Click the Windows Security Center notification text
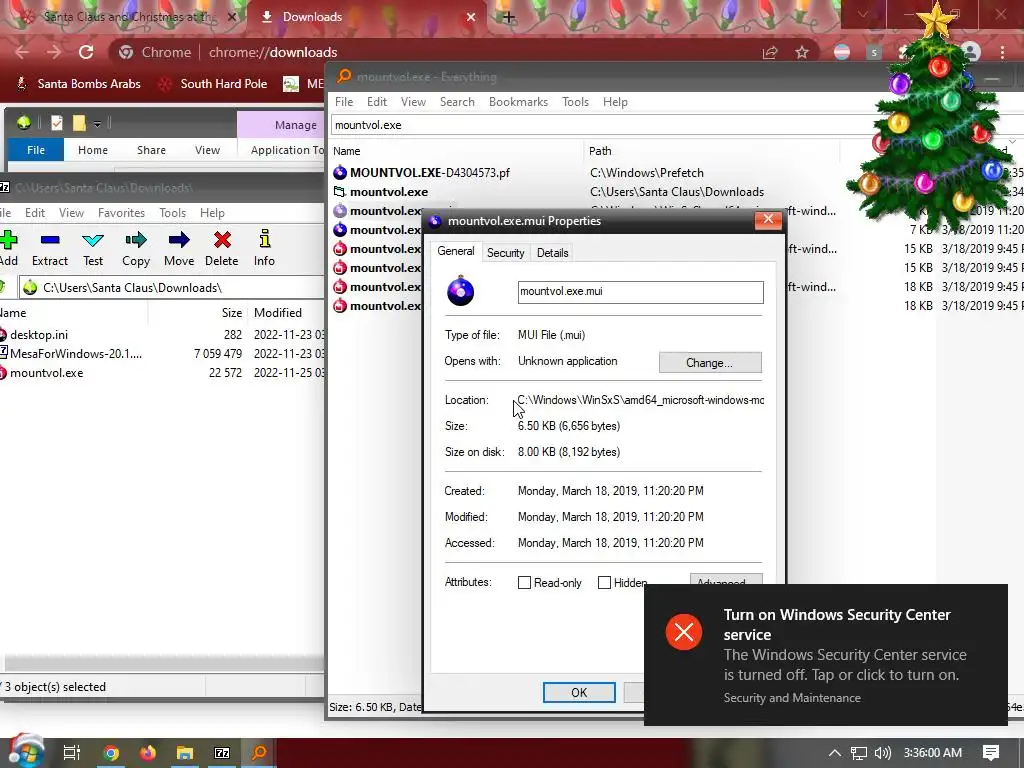The height and width of the screenshot is (768, 1024). click(x=845, y=665)
